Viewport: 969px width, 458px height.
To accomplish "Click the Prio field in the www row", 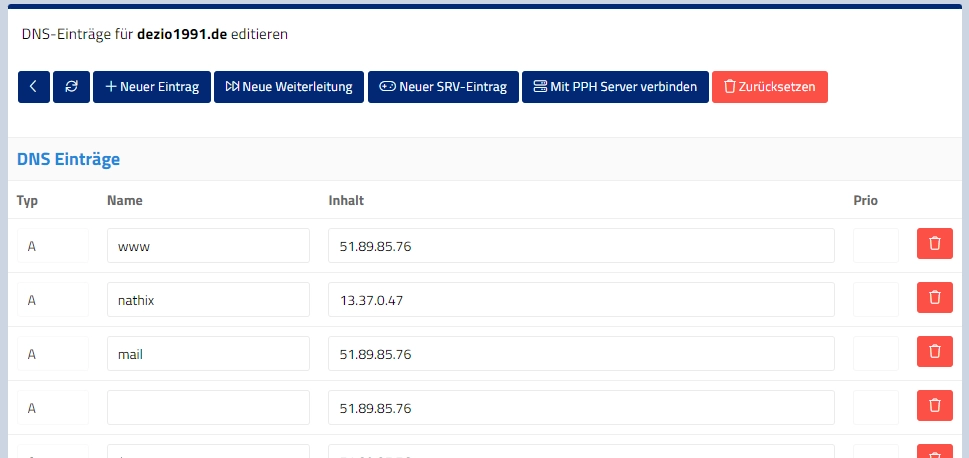I will [x=876, y=245].
